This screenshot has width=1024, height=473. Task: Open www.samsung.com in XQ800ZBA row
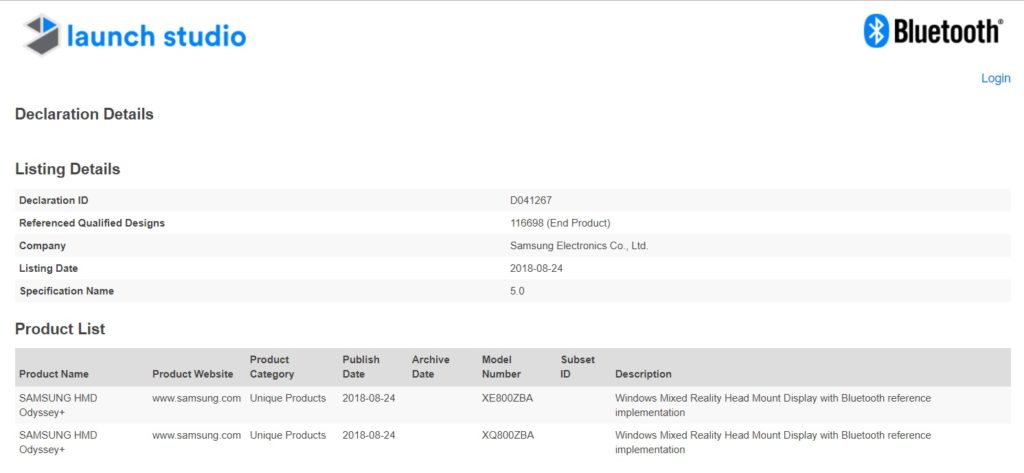(197, 435)
